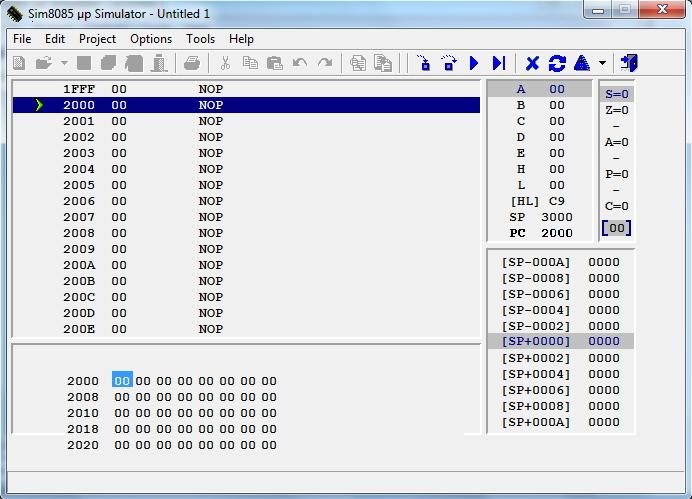Click the Step Into icon
692x499 pixels.
point(423,63)
